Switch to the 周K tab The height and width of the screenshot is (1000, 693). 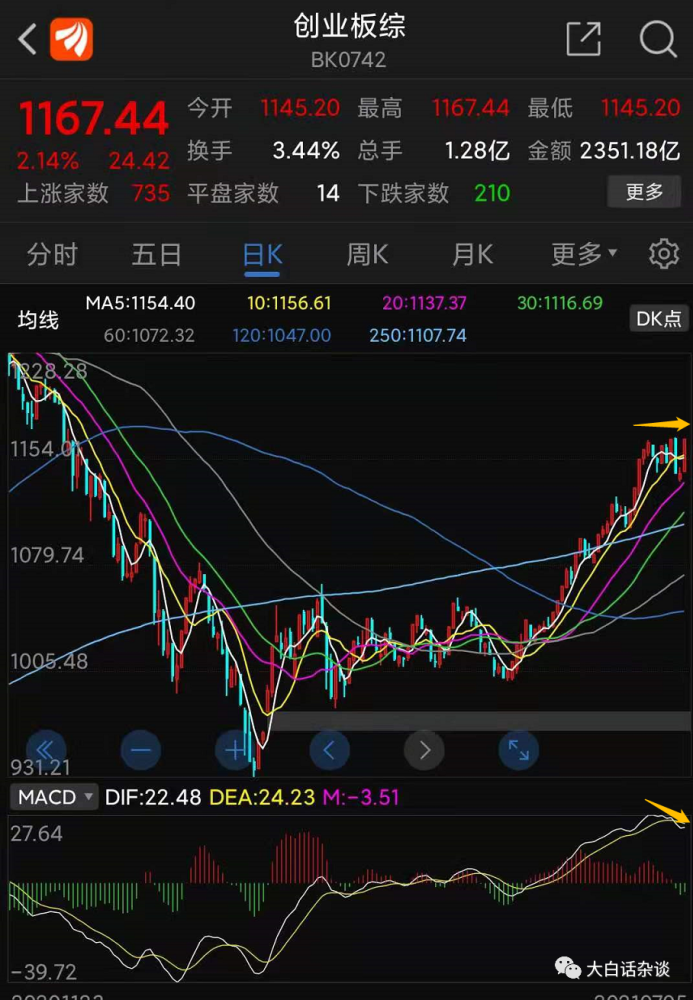click(x=367, y=255)
